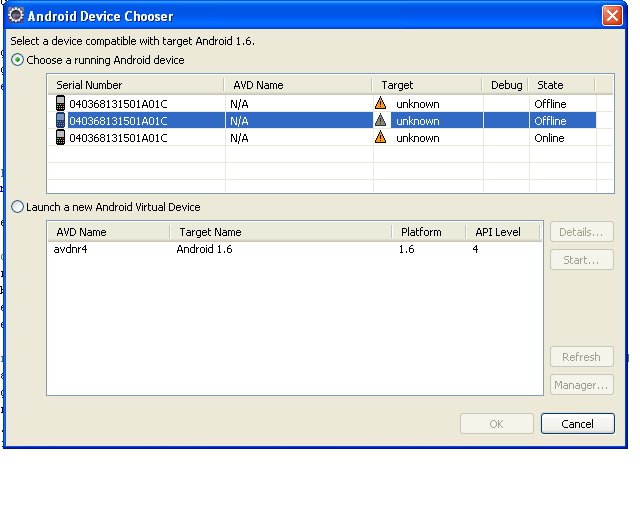Image resolution: width=640 pixels, height=512 pixels.
Task: Click 'unknown' target in first Offline row
Action: [418, 104]
